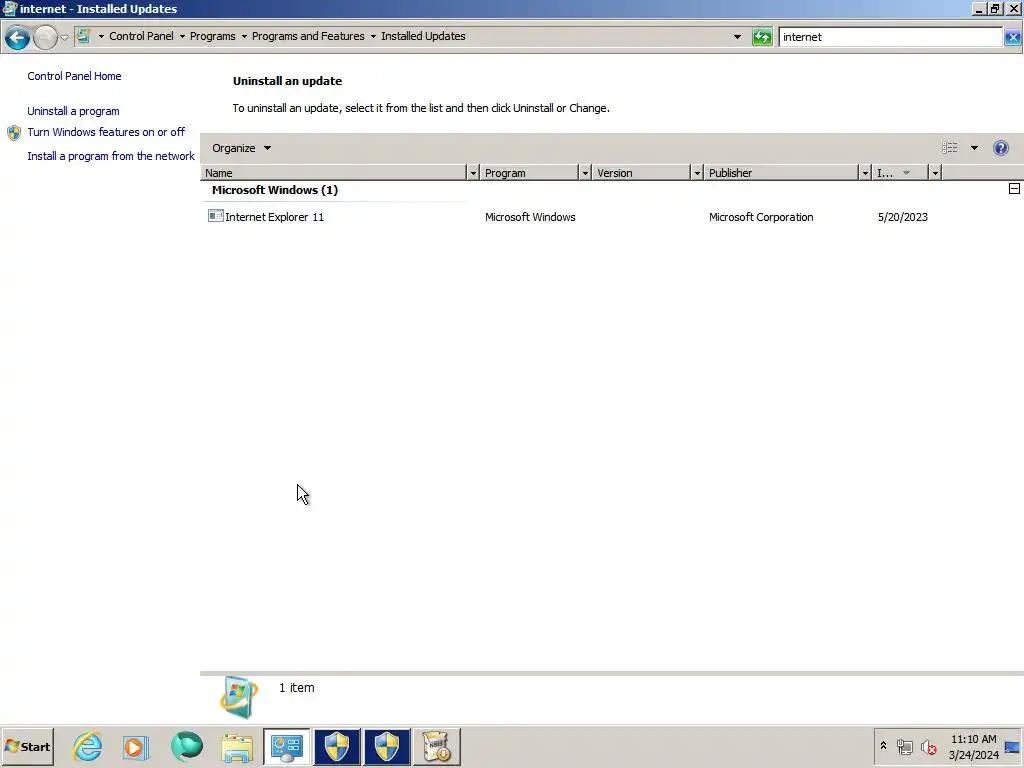Screen dimensions: 1024x768
Task: Restore down the Installed Updates window
Action: coord(995,8)
